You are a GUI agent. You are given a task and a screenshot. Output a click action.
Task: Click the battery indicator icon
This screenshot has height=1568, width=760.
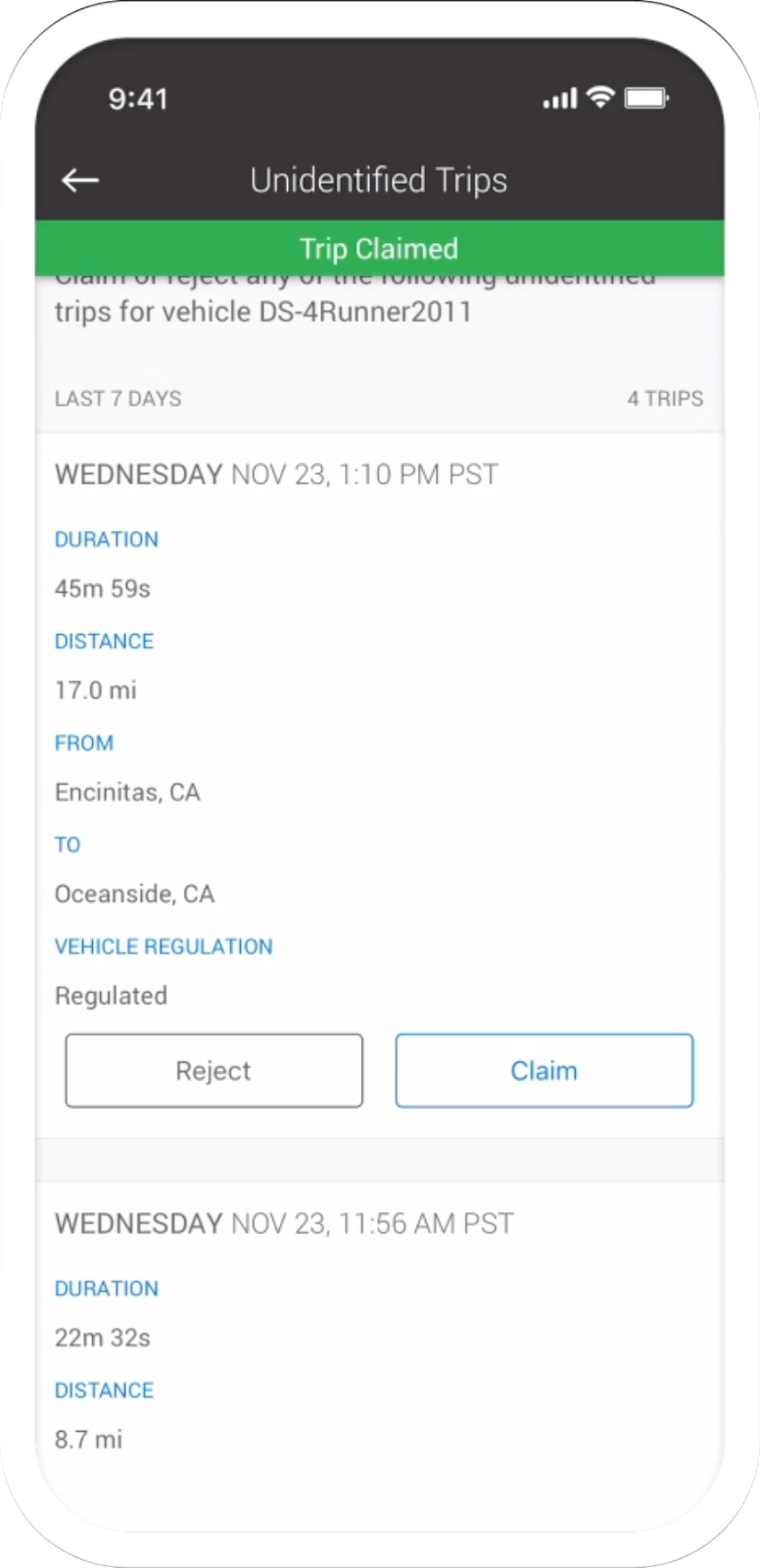(x=646, y=98)
